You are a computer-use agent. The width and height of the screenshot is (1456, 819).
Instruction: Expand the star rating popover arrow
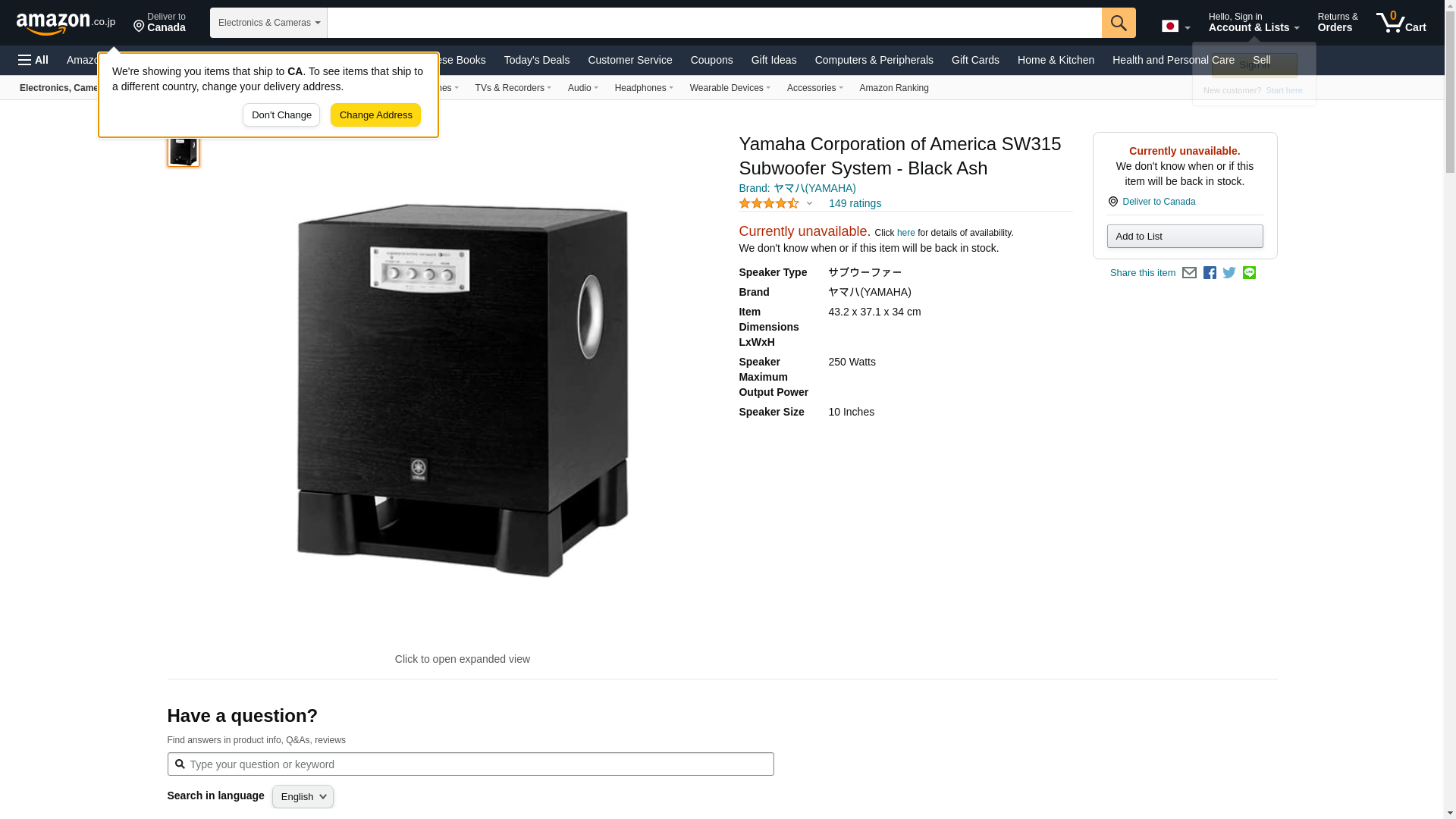tap(809, 203)
